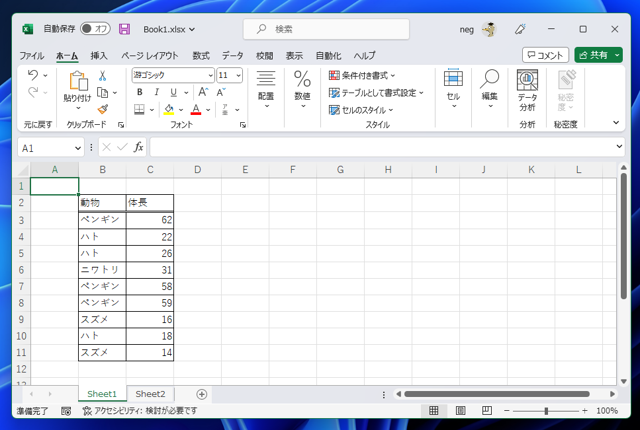Open the font name combo box
640x430 pixels.
click(173, 75)
